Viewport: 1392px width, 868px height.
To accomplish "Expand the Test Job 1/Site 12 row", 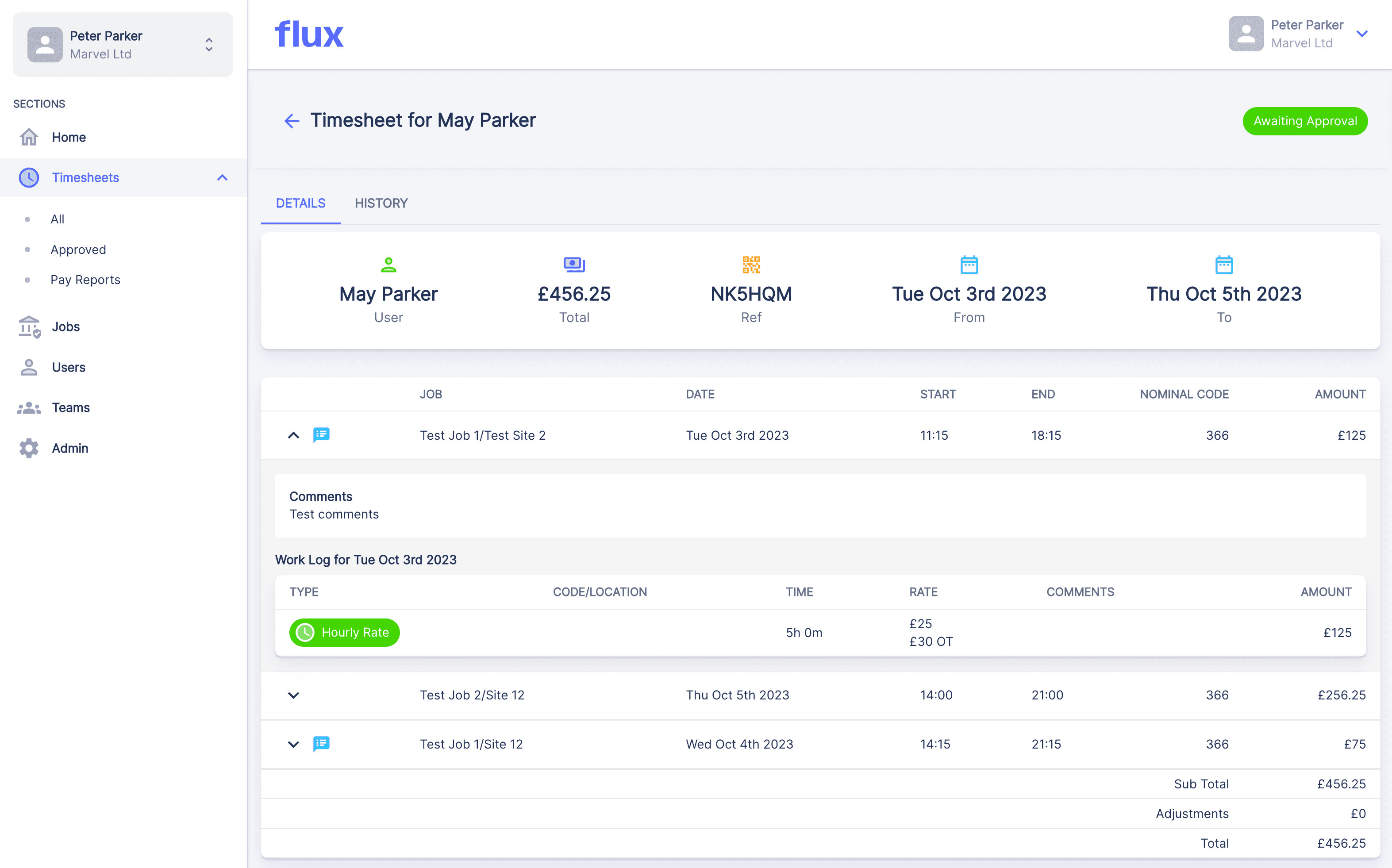I will [x=293, y=744].
